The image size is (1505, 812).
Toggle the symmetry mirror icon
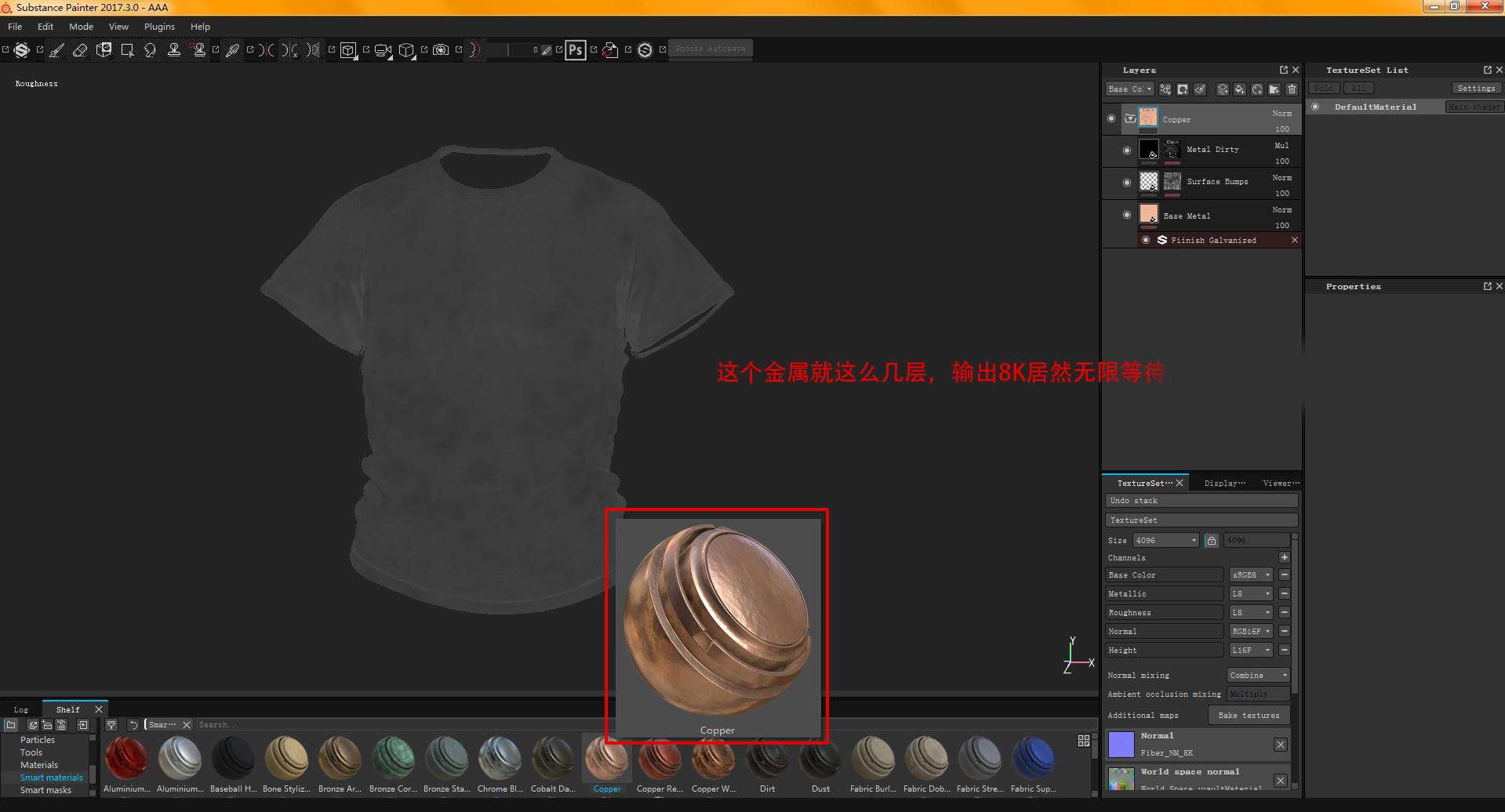point(267,50)
